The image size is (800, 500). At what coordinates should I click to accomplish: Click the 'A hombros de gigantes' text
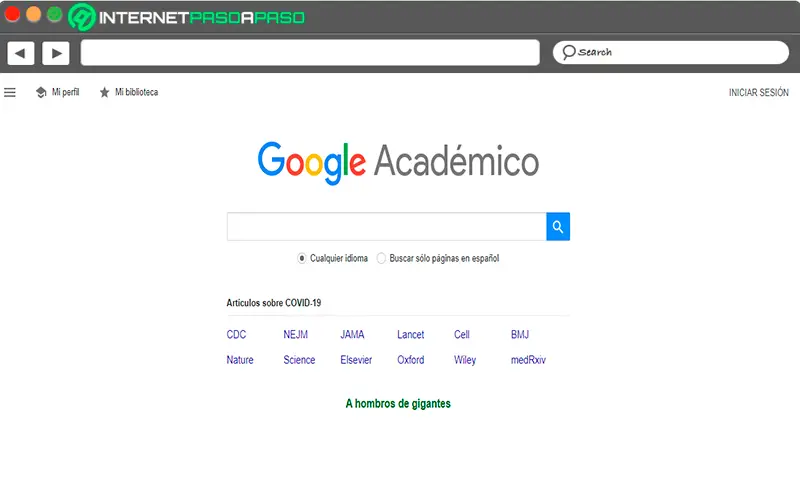point(398,404)
